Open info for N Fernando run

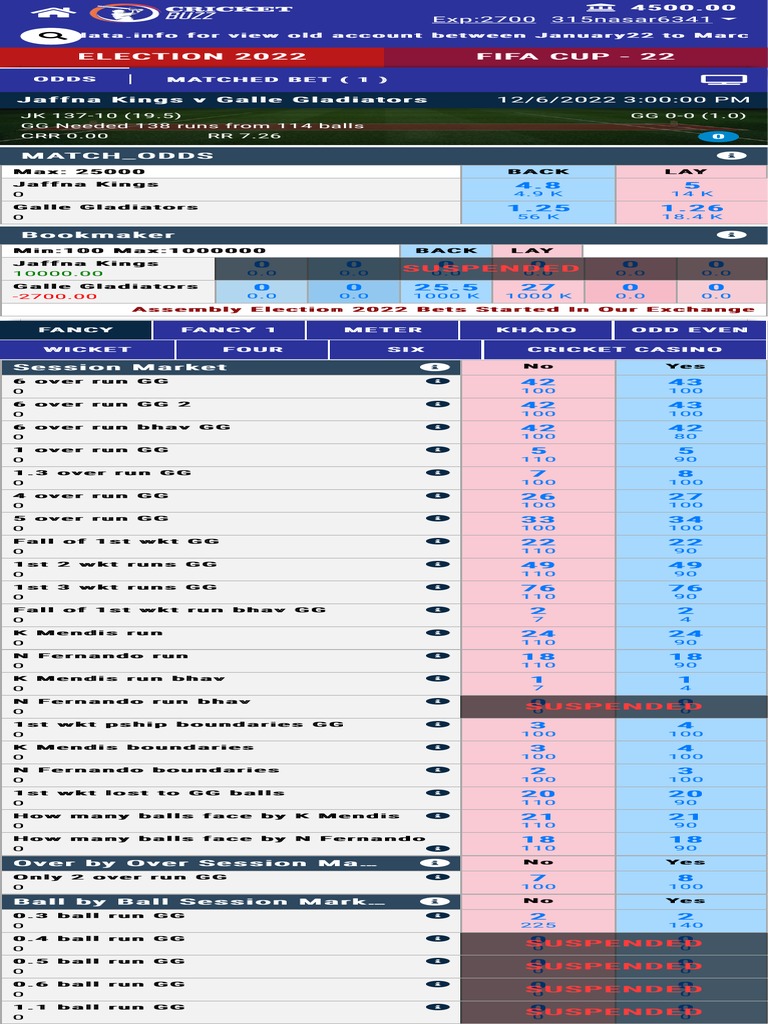[438, 656]
